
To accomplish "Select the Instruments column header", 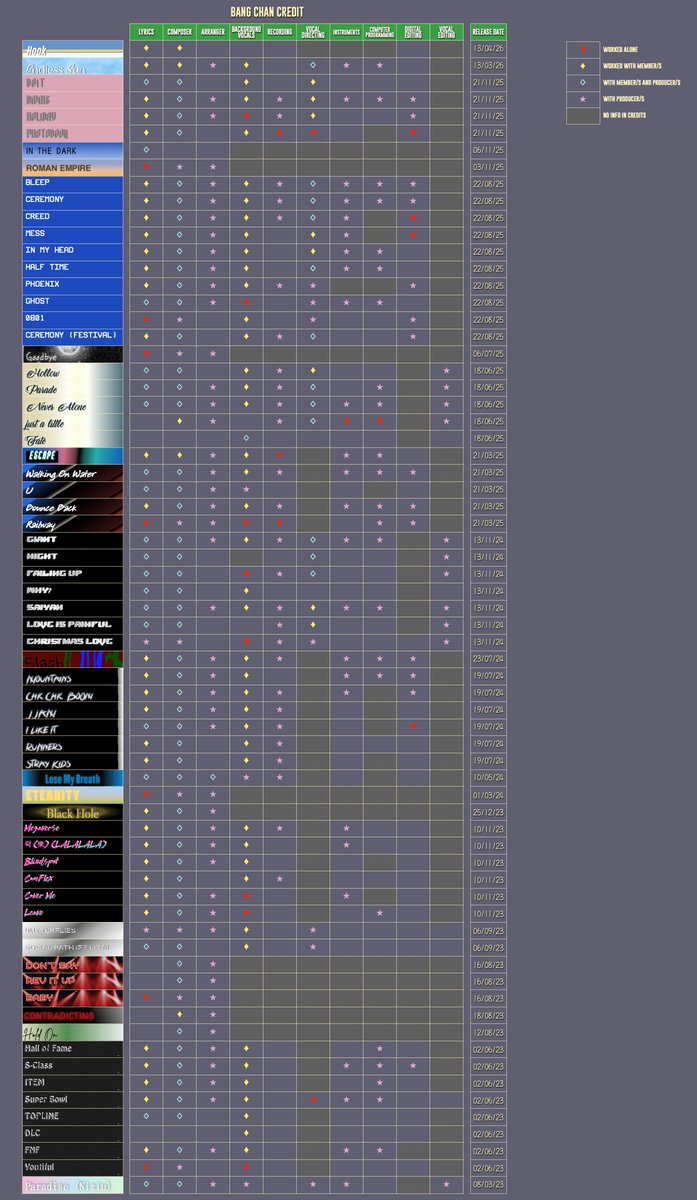I will tap(346, 32).
